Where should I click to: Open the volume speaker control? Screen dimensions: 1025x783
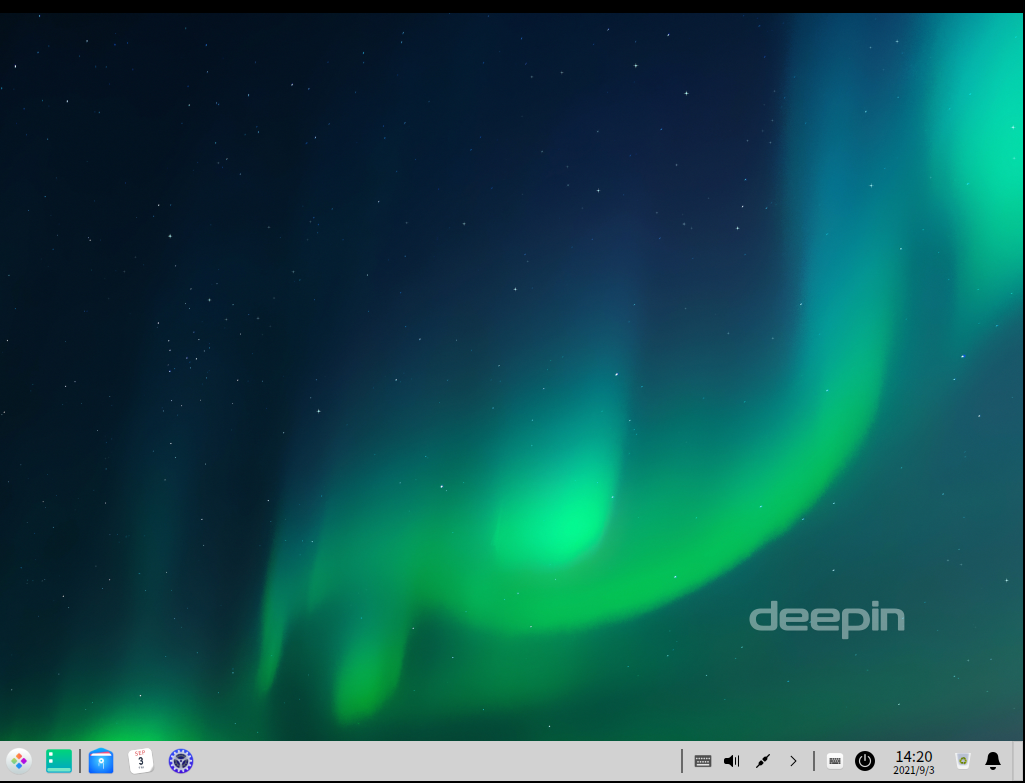point(732,761)
